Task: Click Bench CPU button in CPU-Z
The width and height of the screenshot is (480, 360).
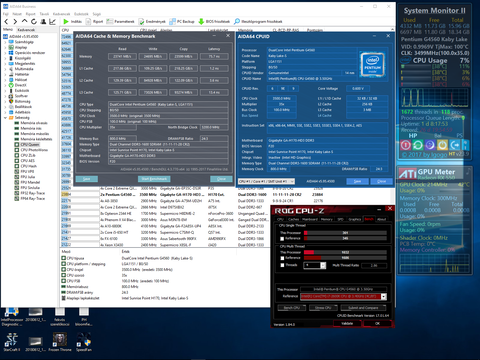Action: click(292, 308)
